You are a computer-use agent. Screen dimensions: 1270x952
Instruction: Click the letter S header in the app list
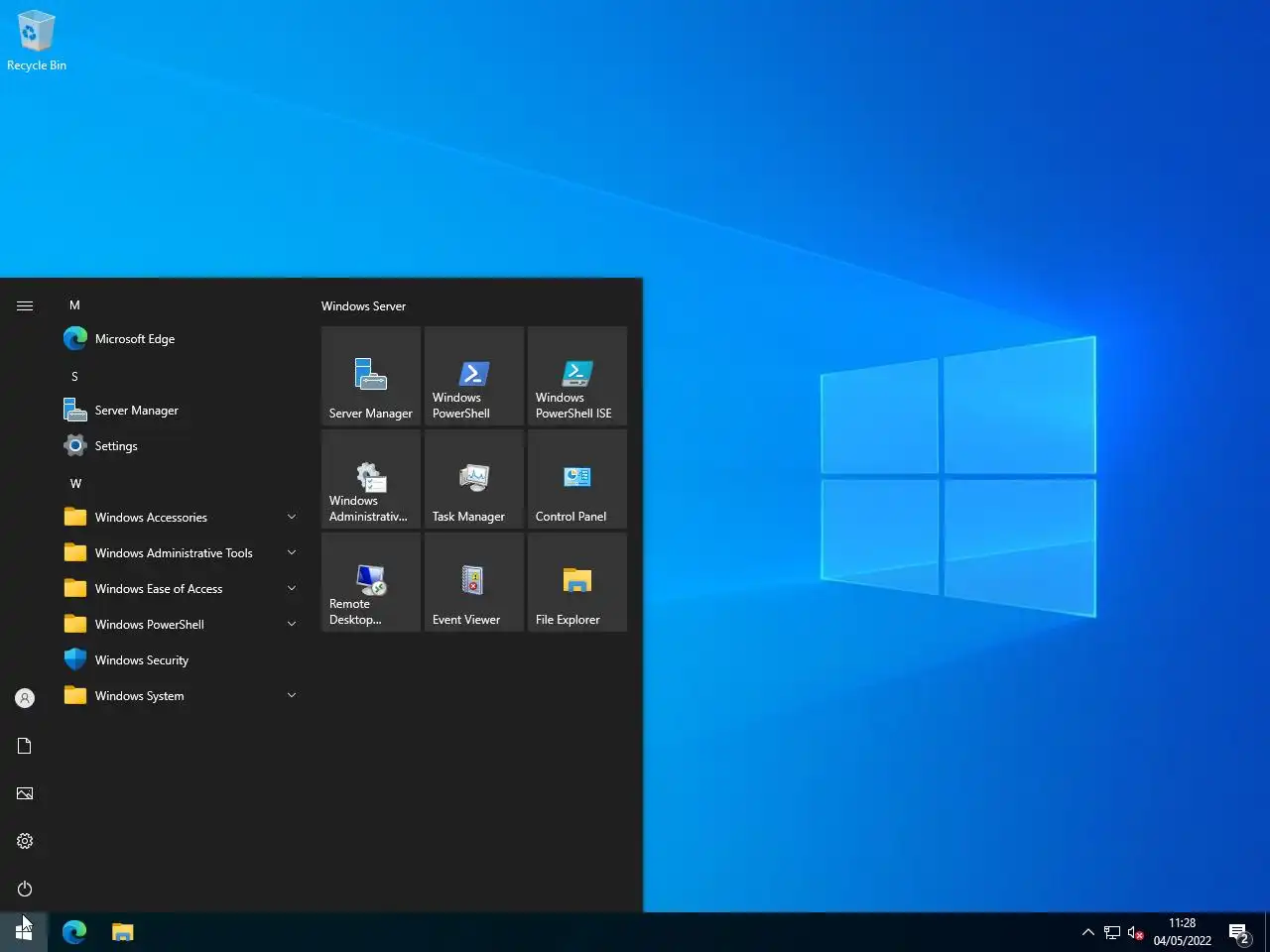[x=74, y=377]
